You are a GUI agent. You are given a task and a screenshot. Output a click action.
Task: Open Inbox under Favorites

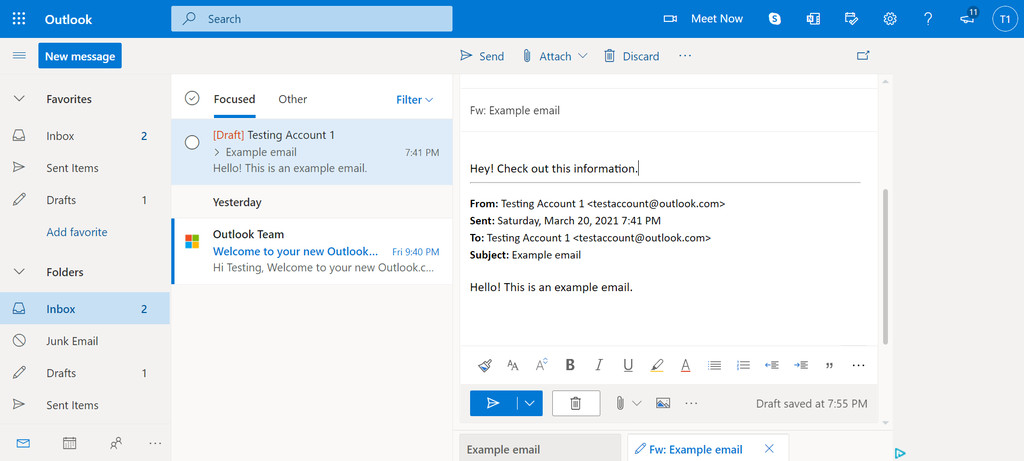tap(85, 136)
